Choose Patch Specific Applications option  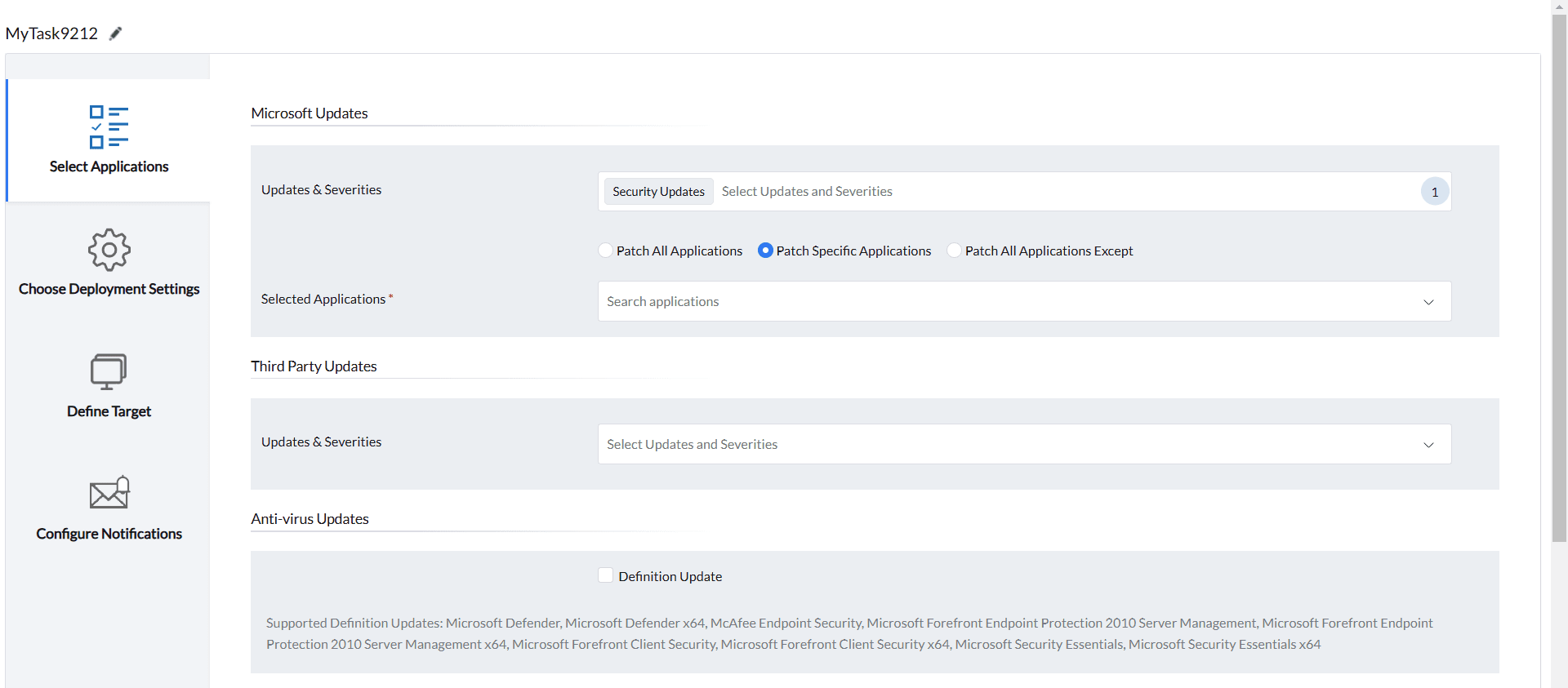tap(765, 251)
